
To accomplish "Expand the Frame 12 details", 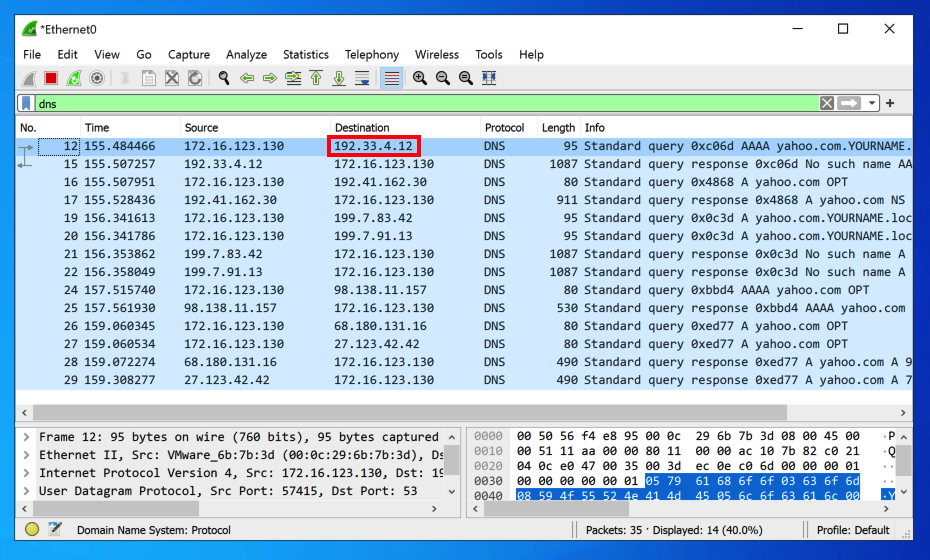I will point(26,437).
